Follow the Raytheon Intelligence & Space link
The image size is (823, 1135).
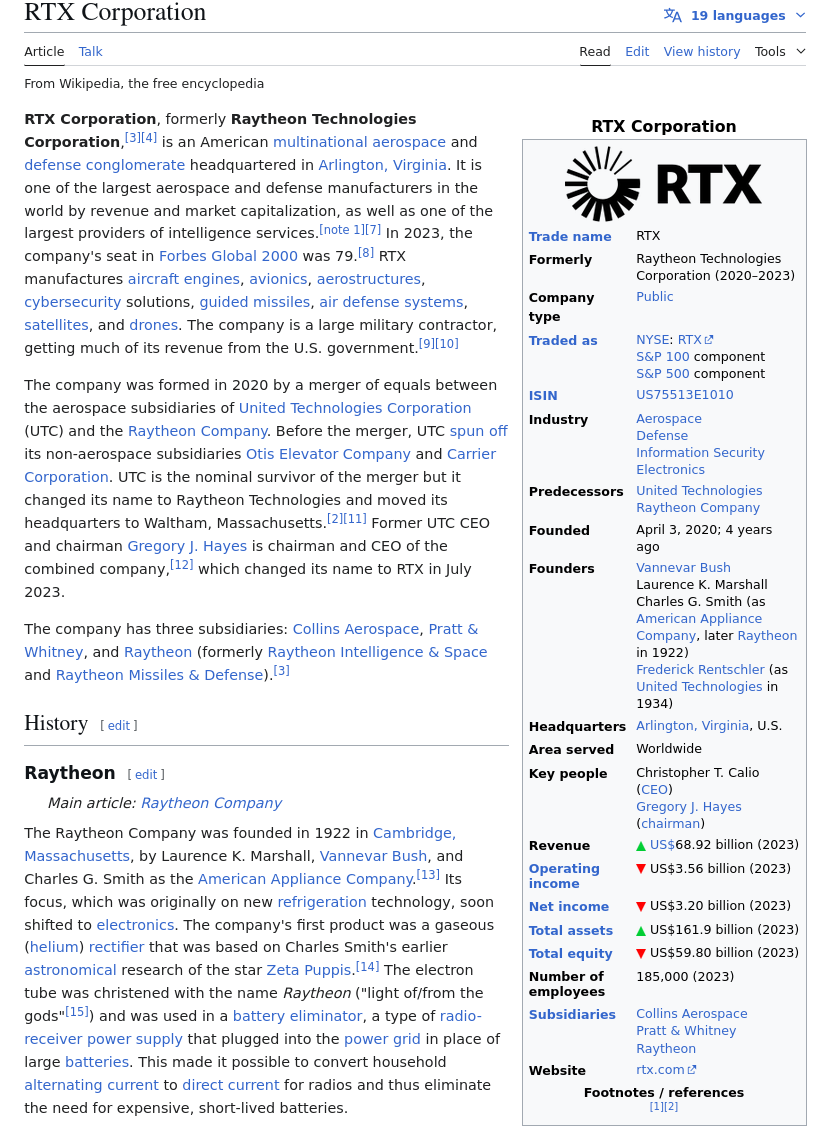point(377,652)
